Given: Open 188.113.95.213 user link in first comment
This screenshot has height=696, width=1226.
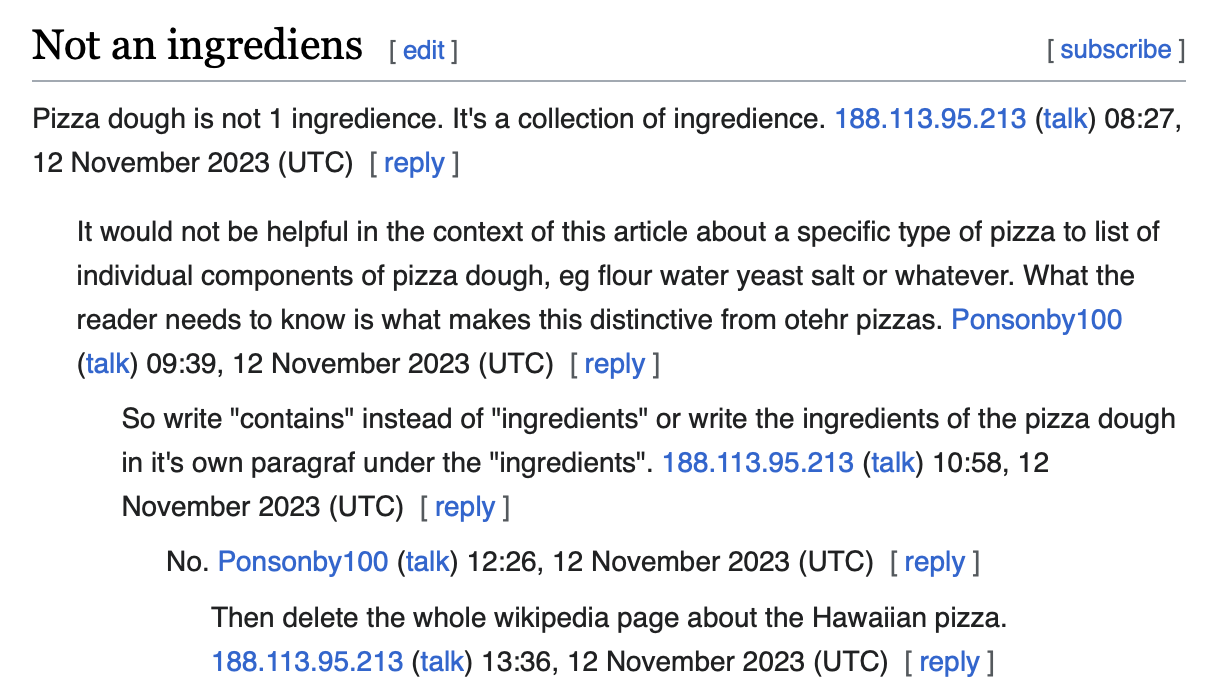Looking at the screenshot, I should click(x=930, y=119).
